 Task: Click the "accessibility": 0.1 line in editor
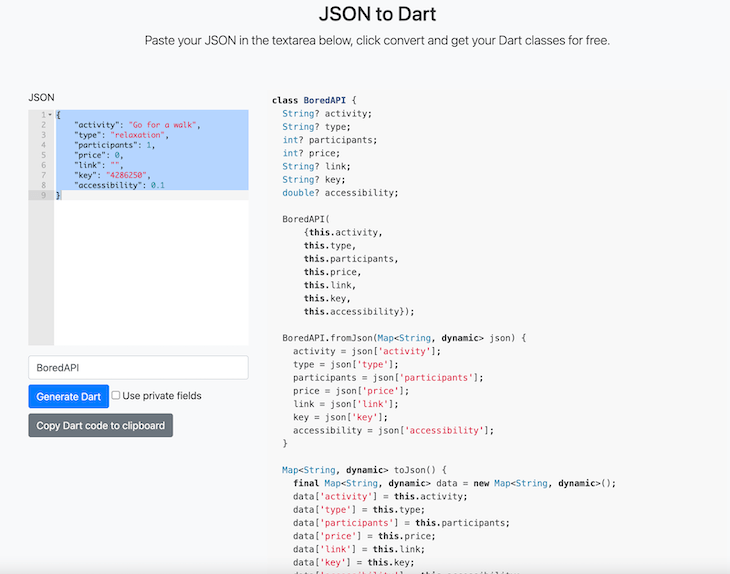click(x=119, y=185)
